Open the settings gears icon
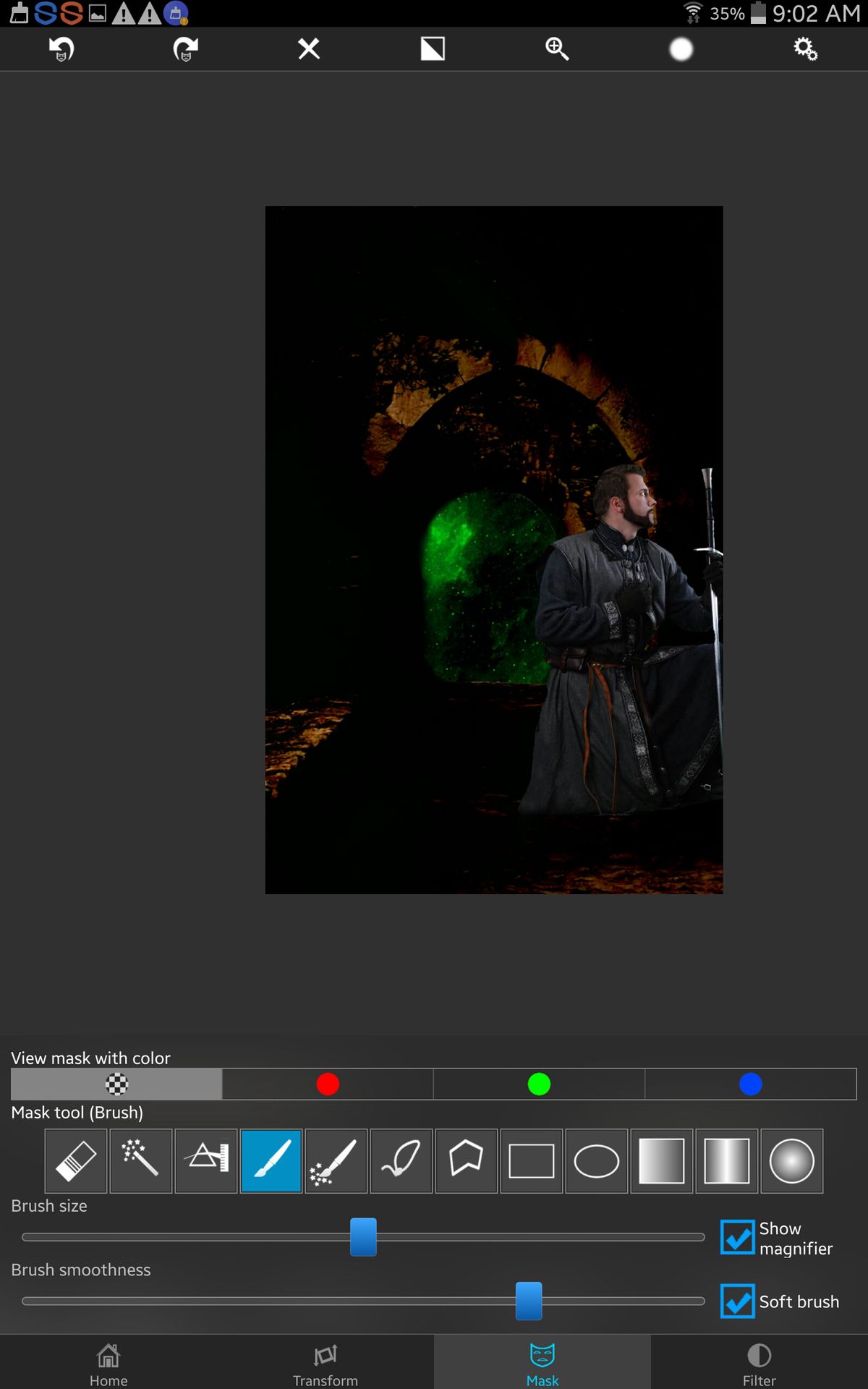The height and width of the screenshot is (1389, 868). click(x=805, y=49)
